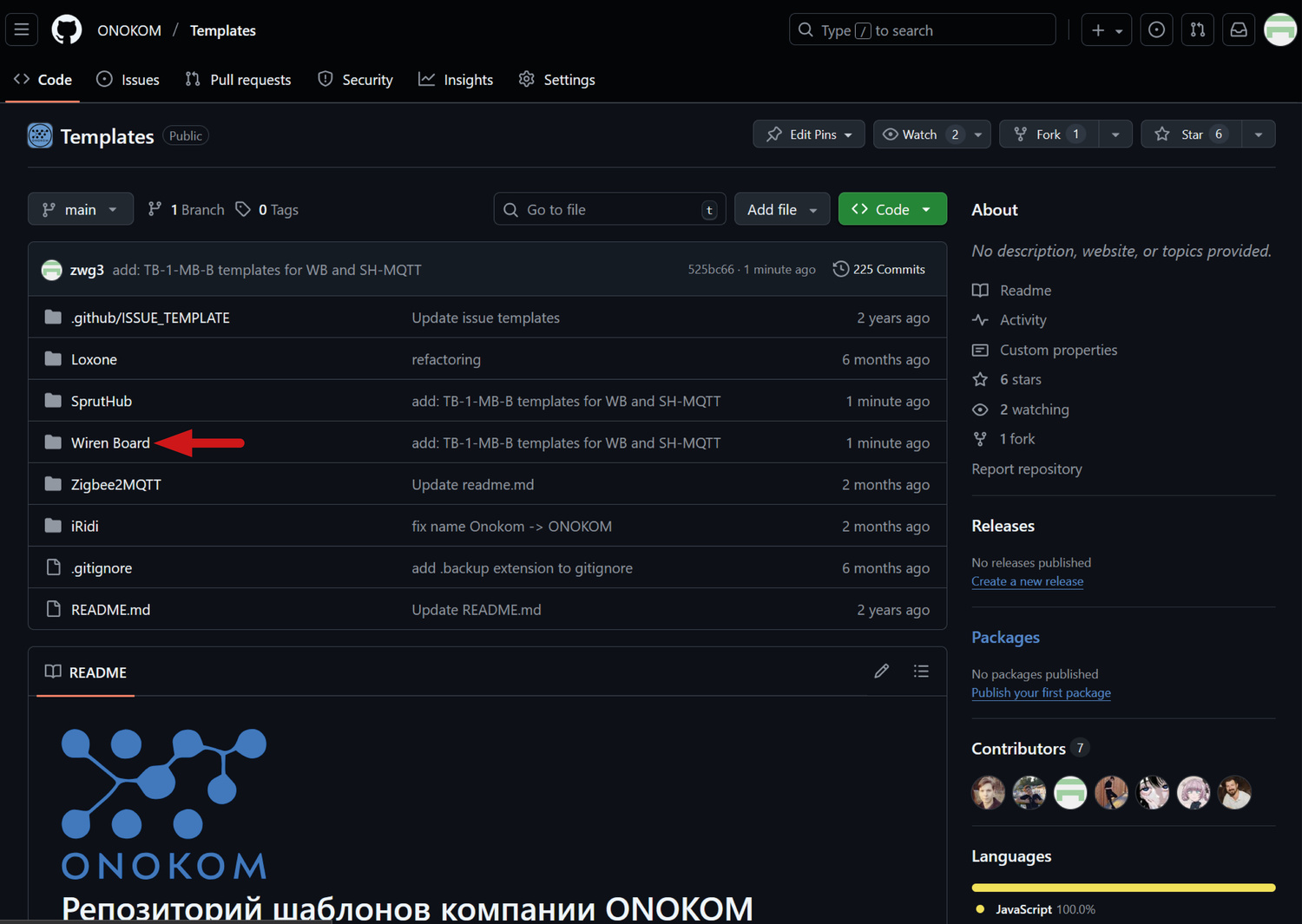Click the yellow JavaScript language bar

1123,888
